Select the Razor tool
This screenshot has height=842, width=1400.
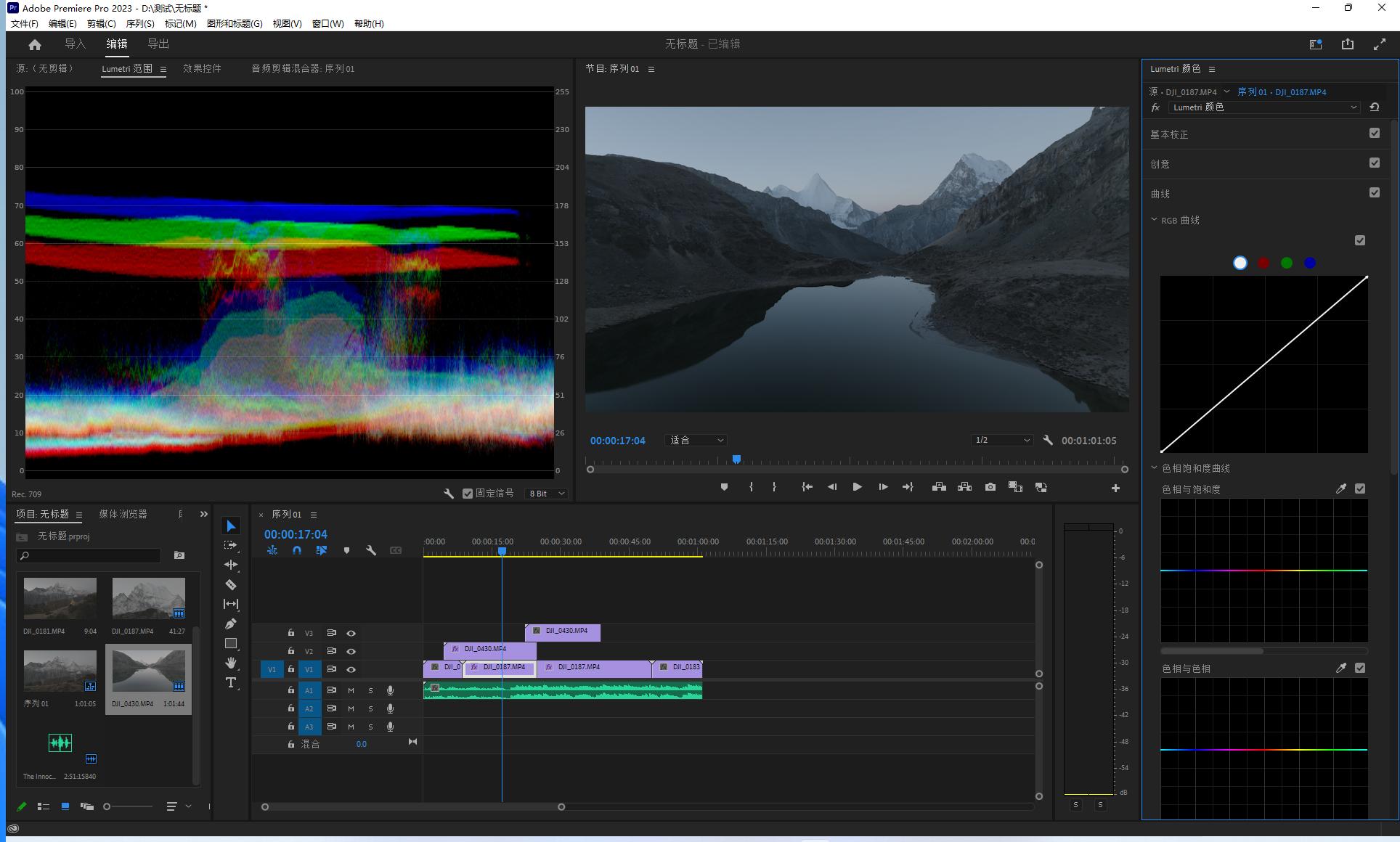[x=231, y=584]
